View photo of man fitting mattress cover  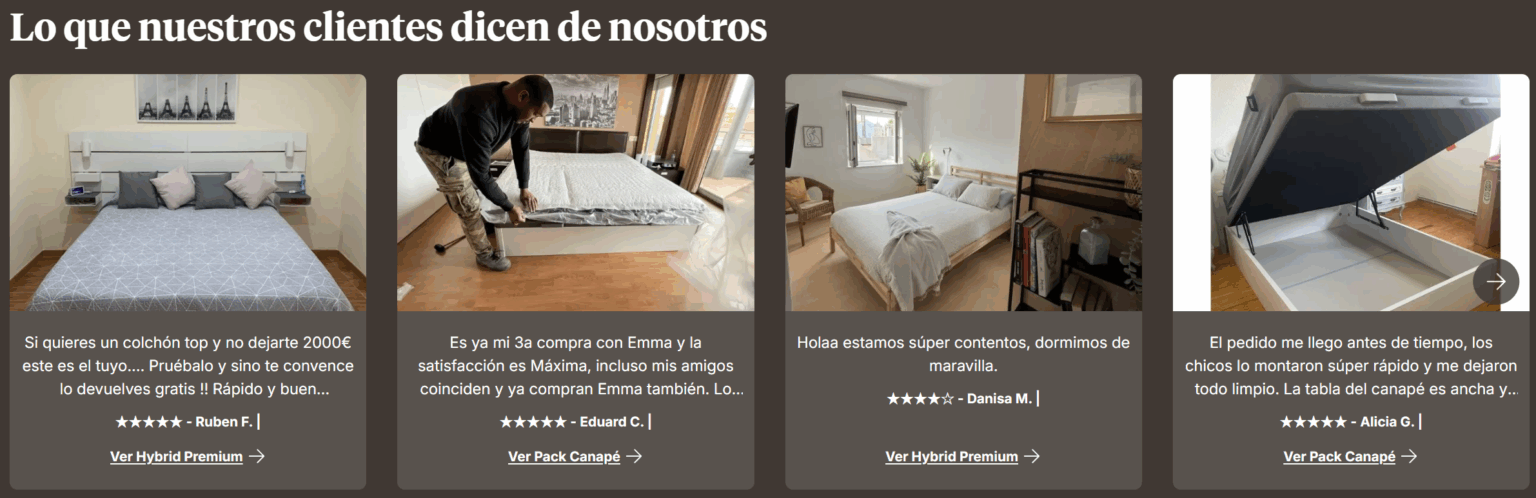coord(576,192)
